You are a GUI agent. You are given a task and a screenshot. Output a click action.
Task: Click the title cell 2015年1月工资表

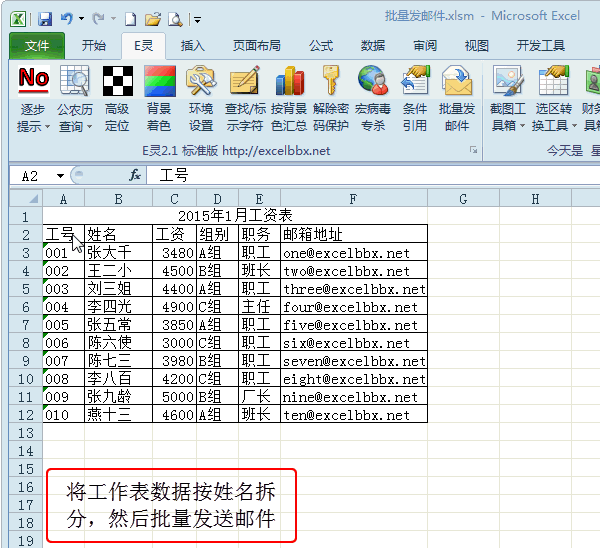tap(235, 216)
